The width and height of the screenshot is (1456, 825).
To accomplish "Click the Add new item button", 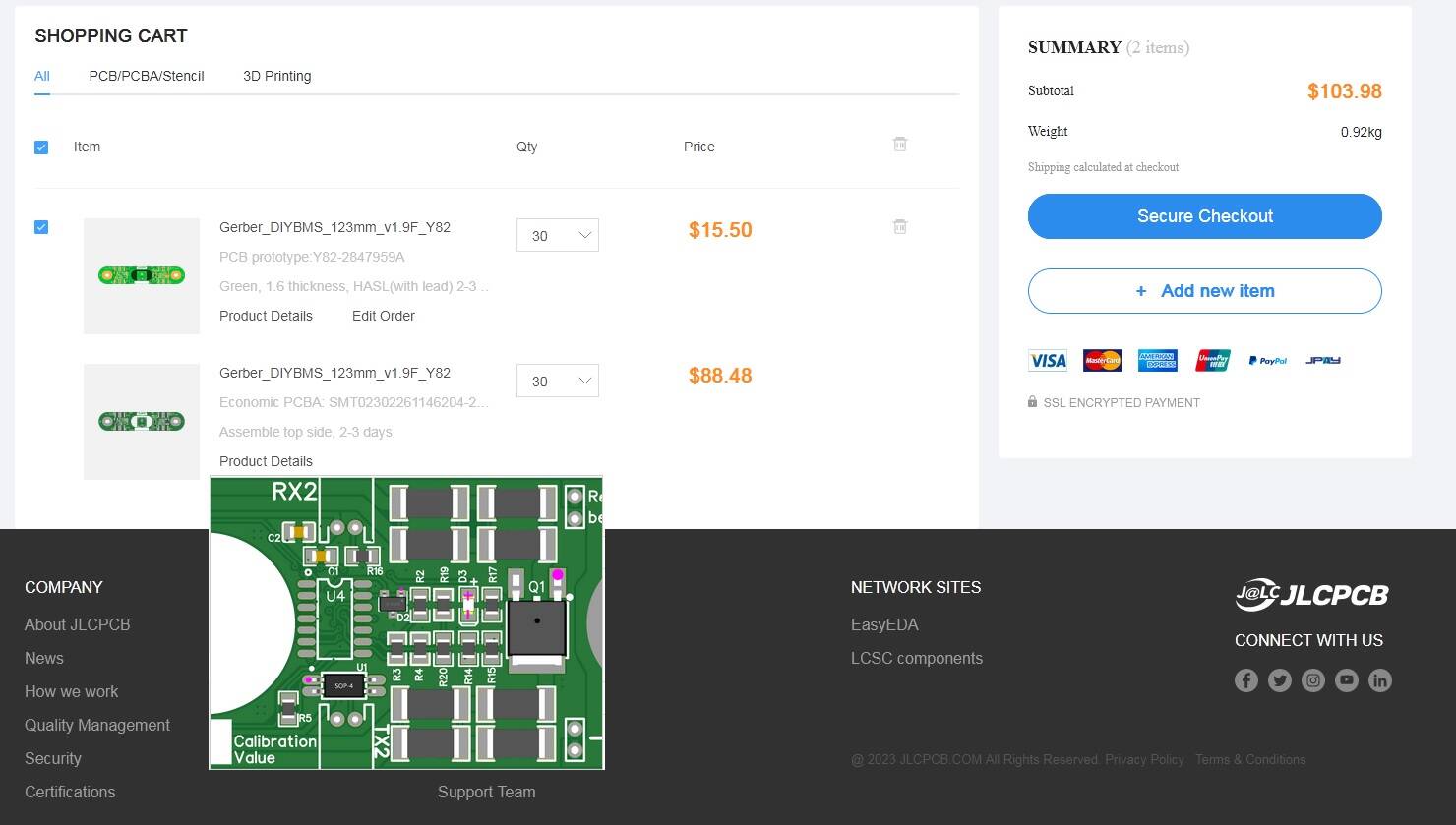I will (x=1204, y=291).
